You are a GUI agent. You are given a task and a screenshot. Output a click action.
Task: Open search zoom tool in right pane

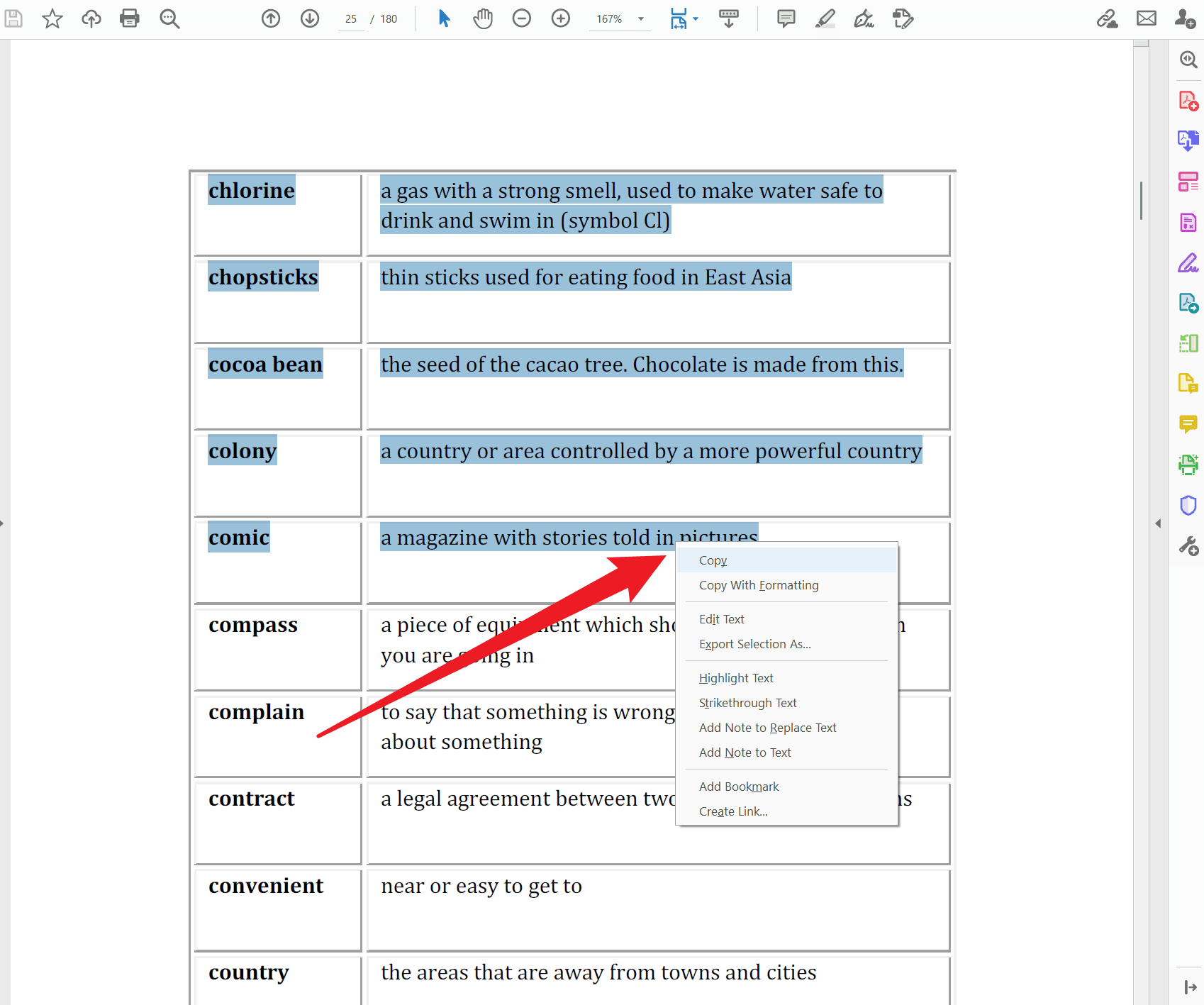click(1188, 60)
